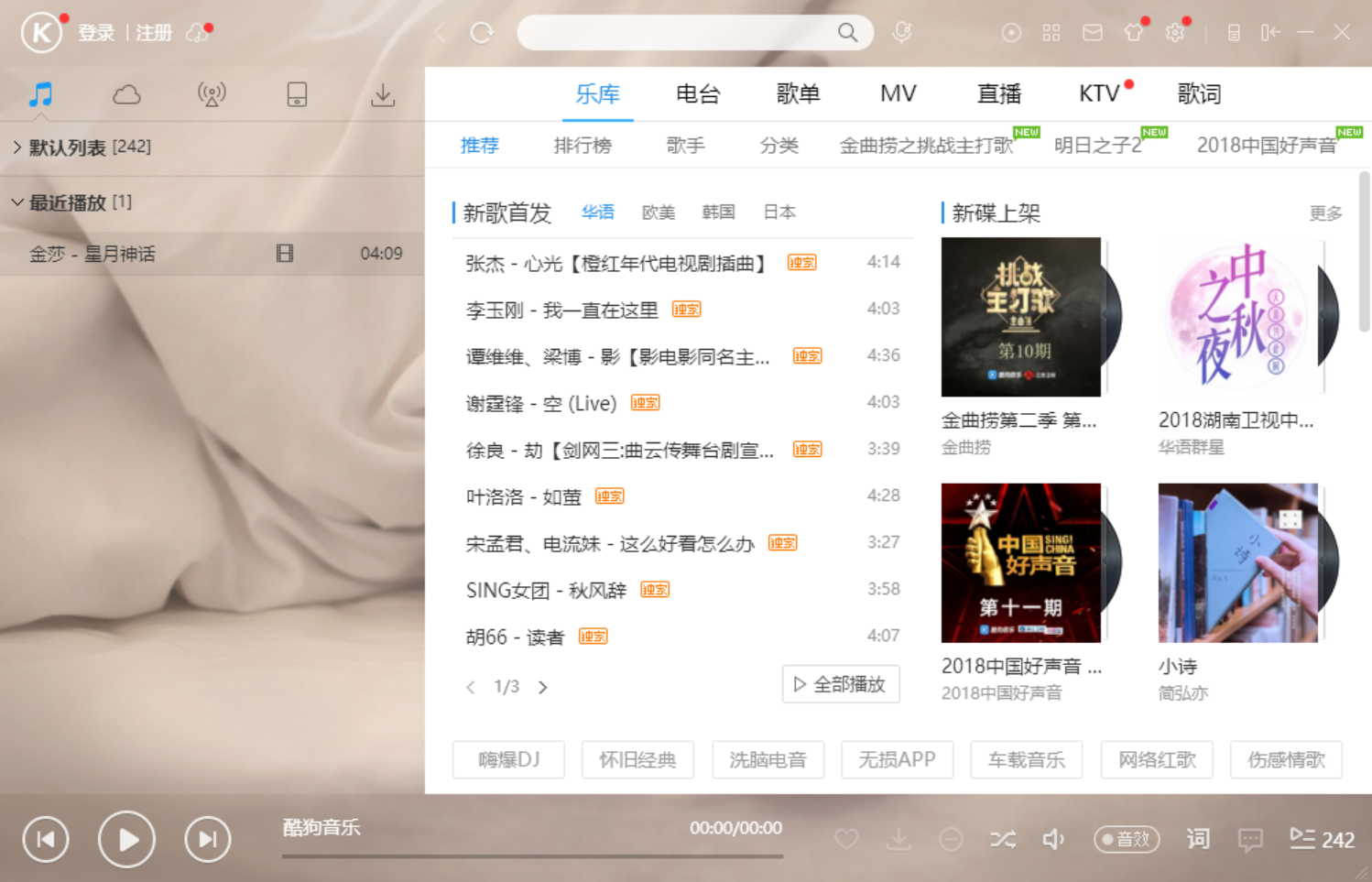The width and height of the screenshot is (1372, 882).
Task: Open the 金曲捞第二季 album cover
Action: [x=1020, y=317]
